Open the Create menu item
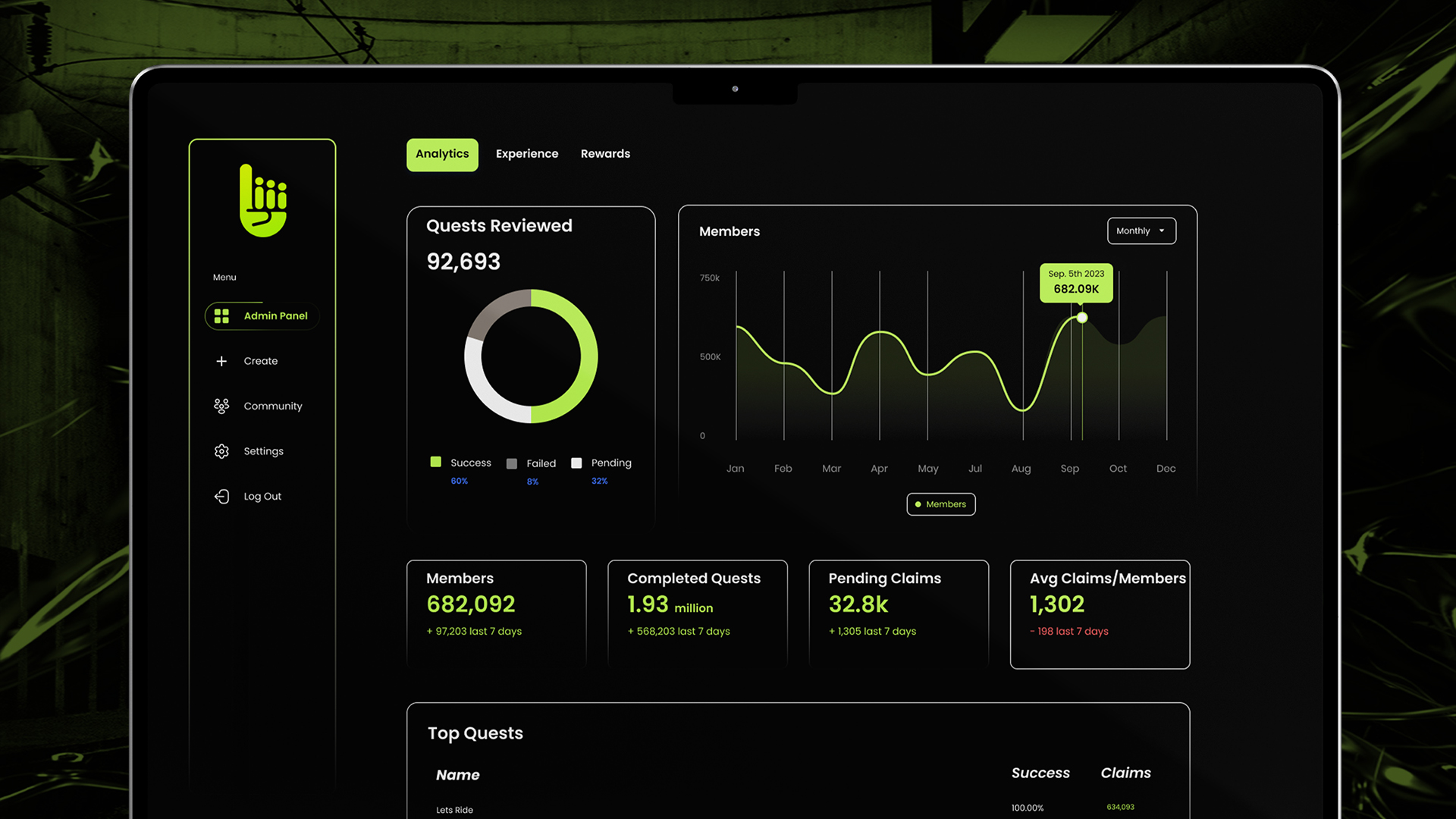The image size is (1456, 819). 261,361
